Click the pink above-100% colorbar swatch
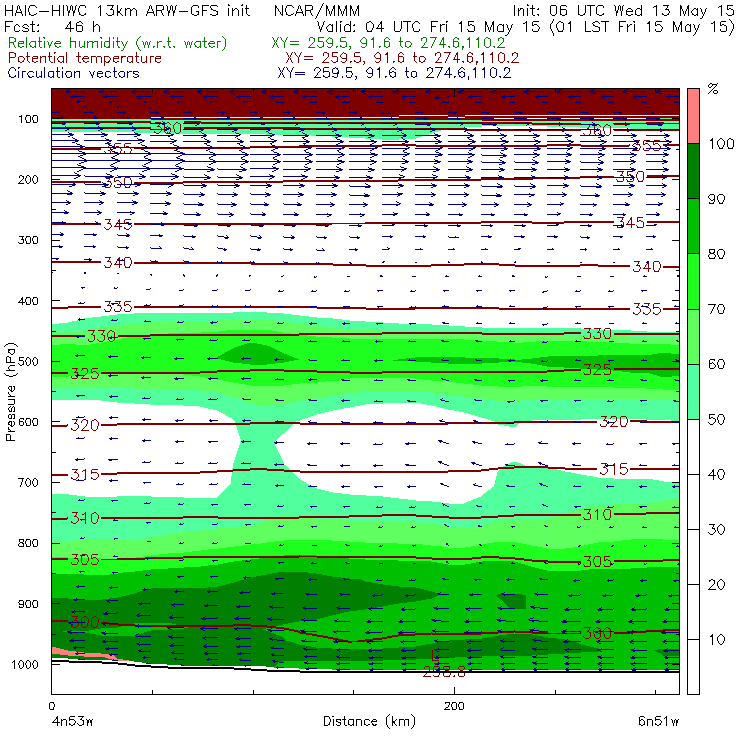 (x=693, y=116)
